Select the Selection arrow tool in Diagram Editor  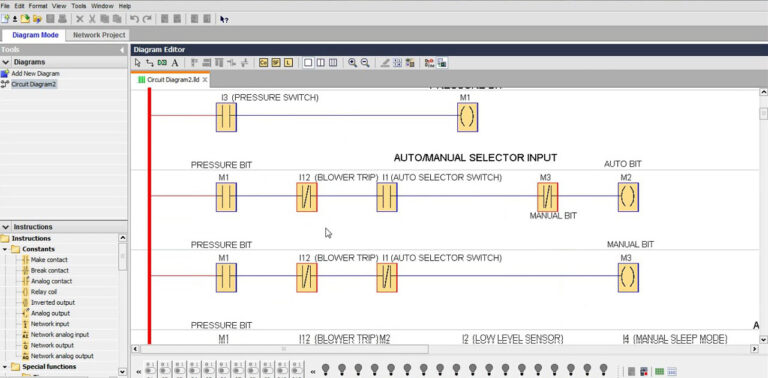138,63
